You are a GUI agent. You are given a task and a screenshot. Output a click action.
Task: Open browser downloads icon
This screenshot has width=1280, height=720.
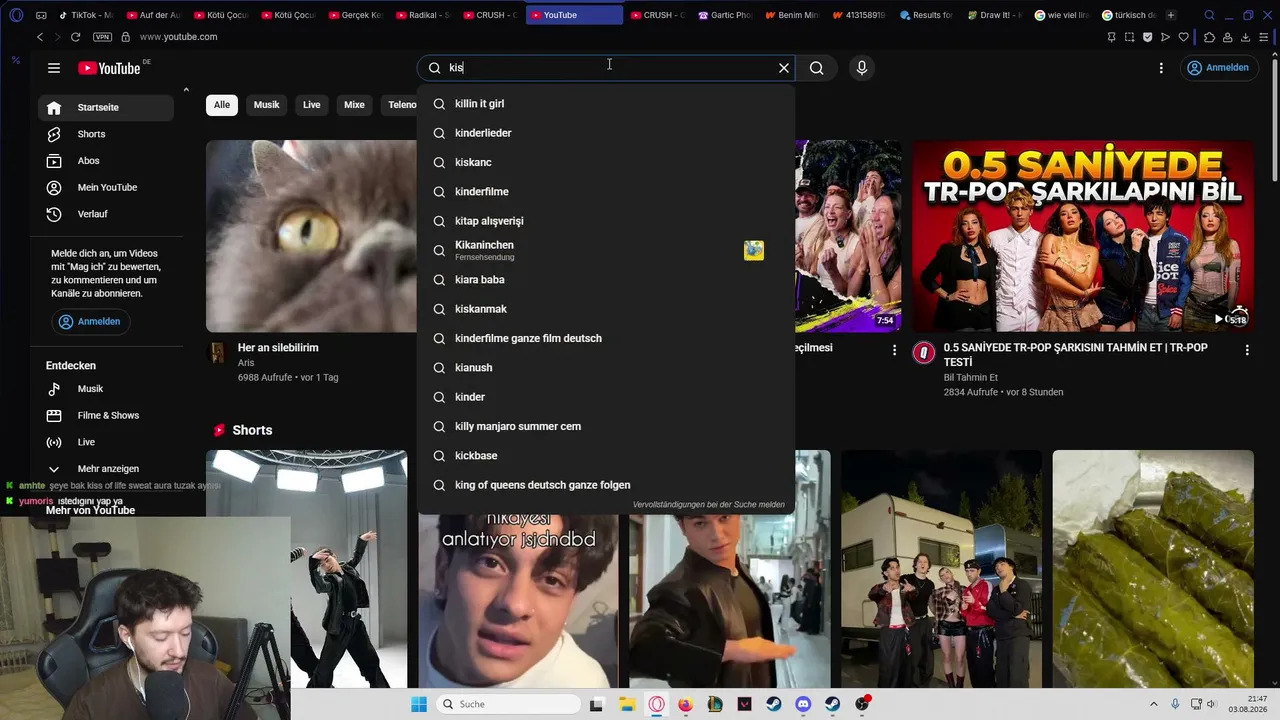(x=1246, y=37)
